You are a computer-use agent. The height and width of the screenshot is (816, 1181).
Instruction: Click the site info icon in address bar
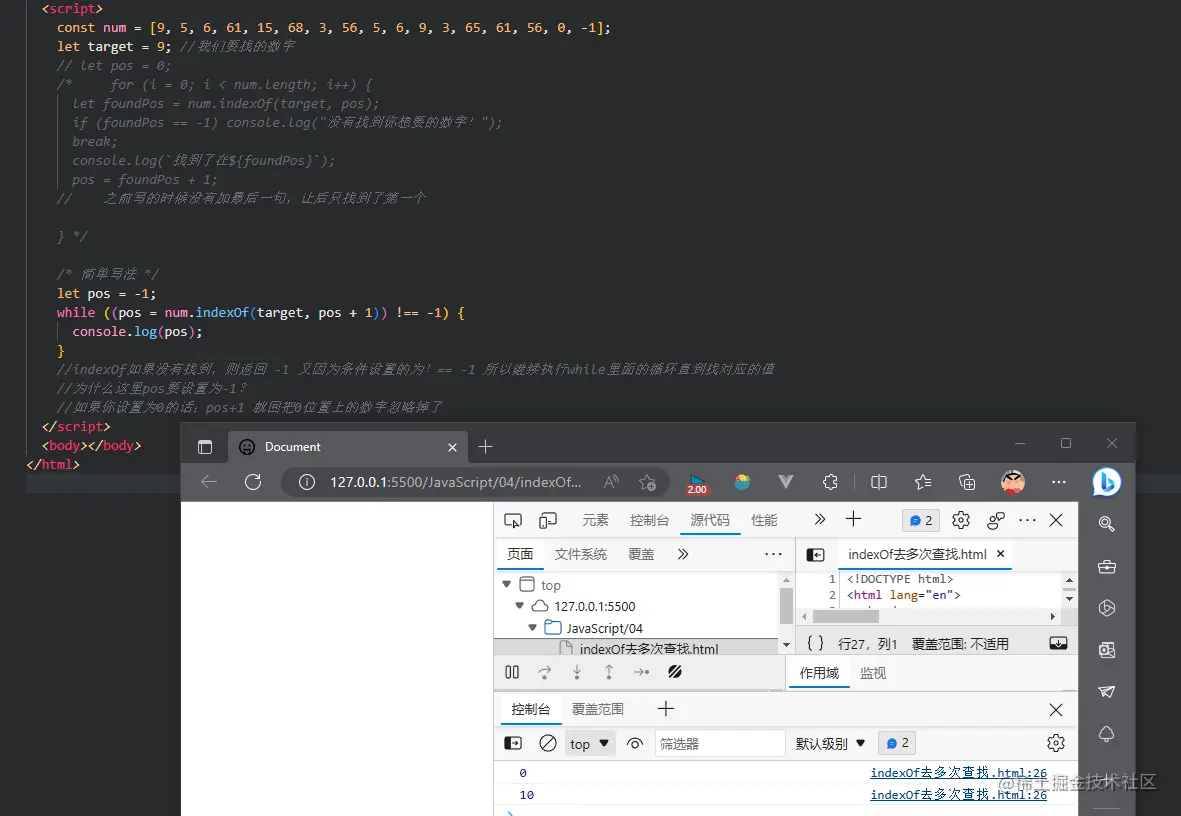[307, 482]
